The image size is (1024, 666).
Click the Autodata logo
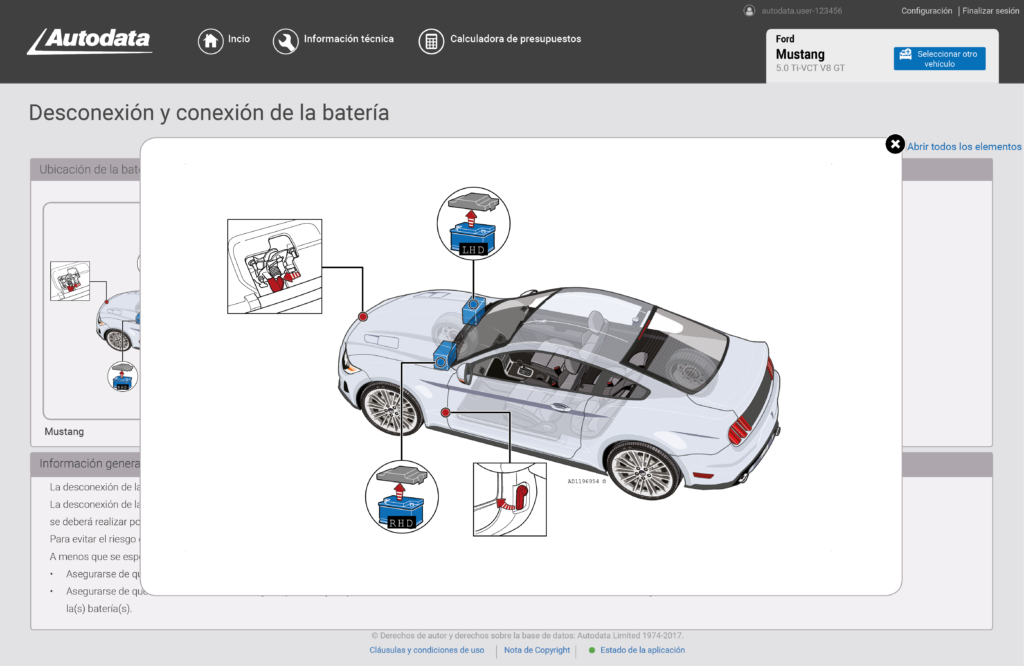coord(89,40)
